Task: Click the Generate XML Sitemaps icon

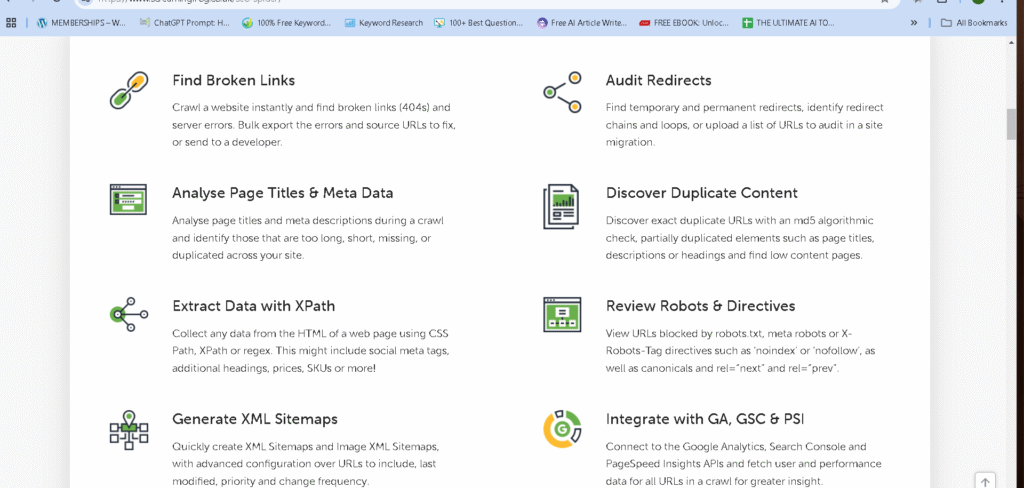Action: click(128, 428)
